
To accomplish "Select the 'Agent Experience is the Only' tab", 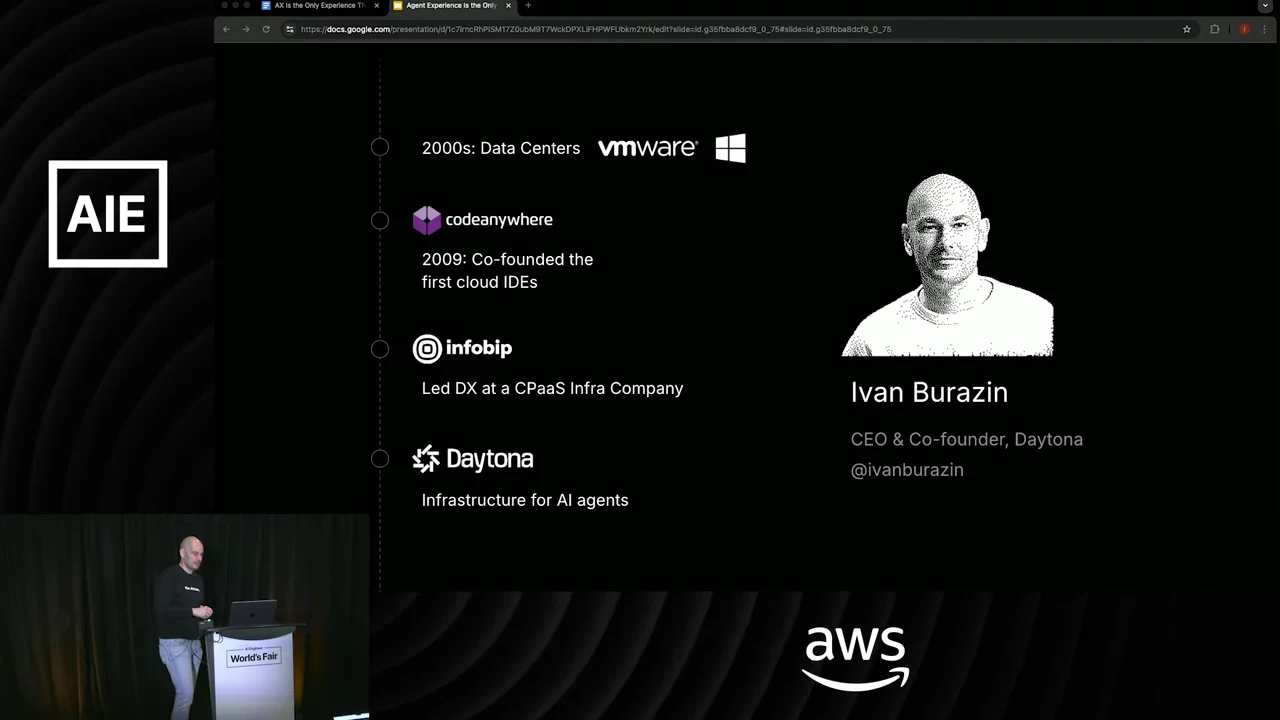I will pyautogui.click(x=452, y=6).
